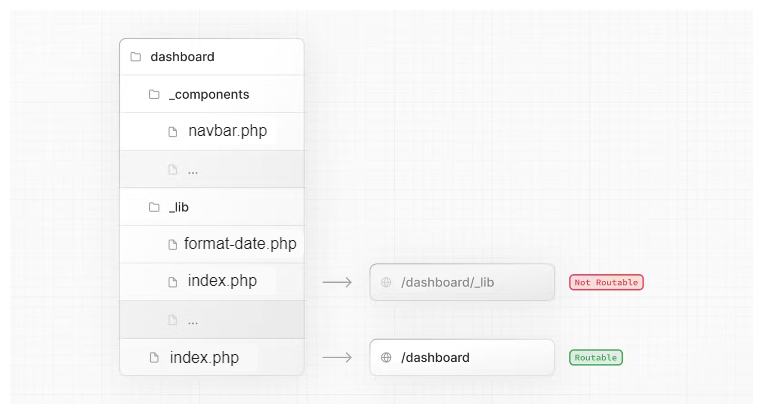Click the _lib folder icon
The width and height of the screenshot is (762, 414).
coord(154,207)
